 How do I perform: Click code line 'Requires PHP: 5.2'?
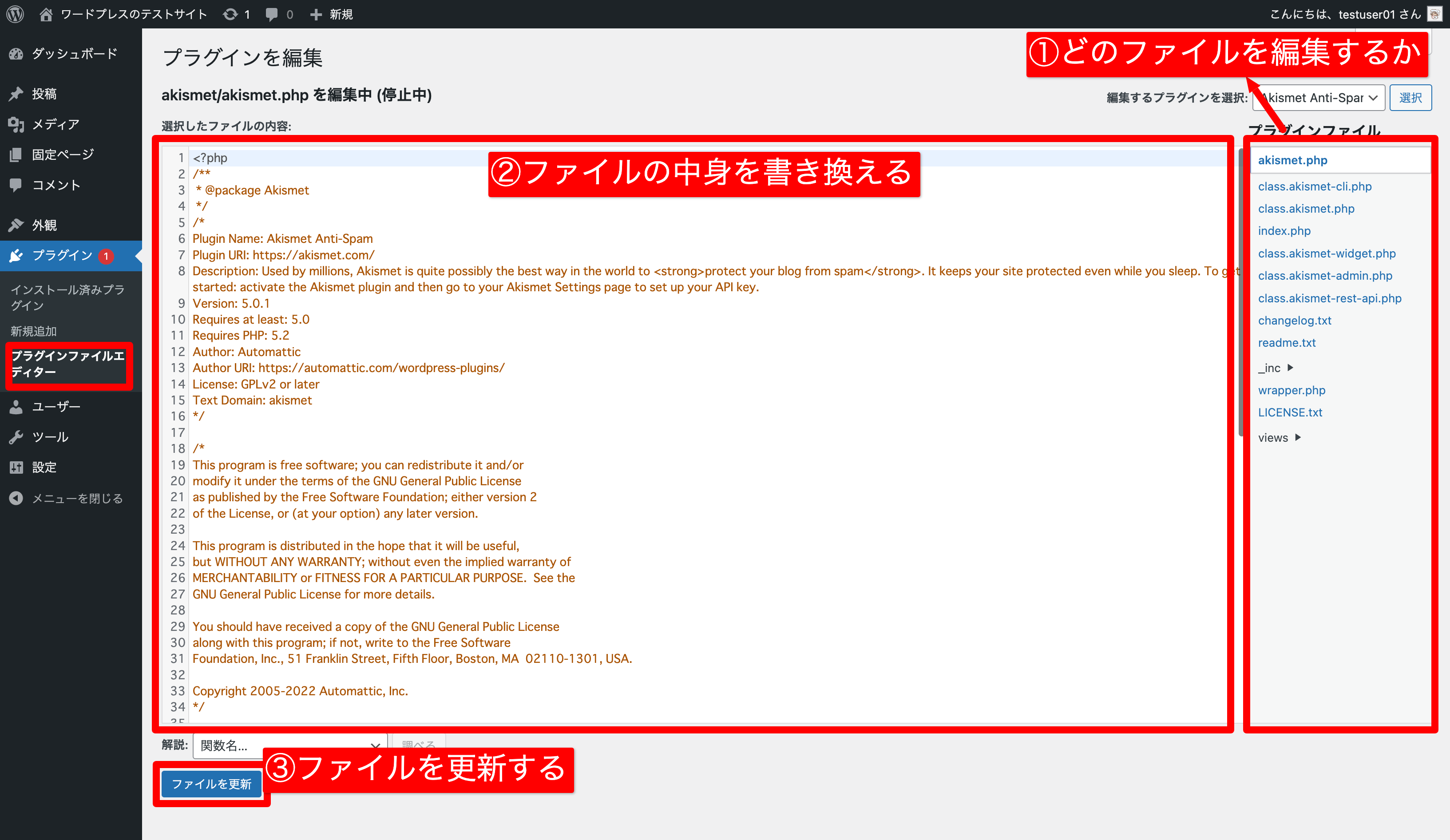click(x=241, y=336)
